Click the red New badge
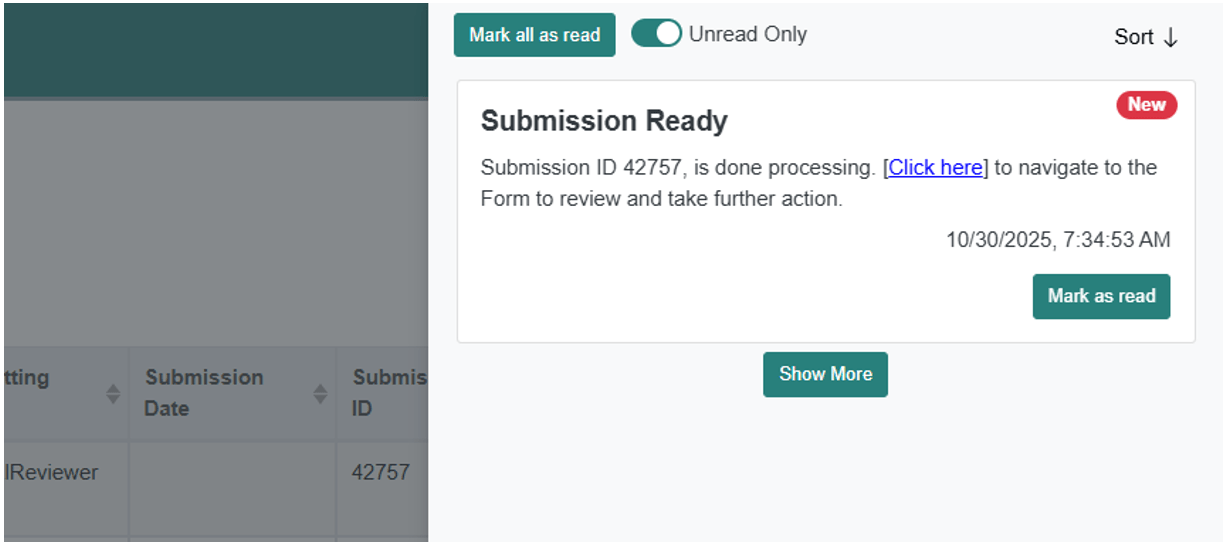Viewport: 1225px width, 546px height. click(1146, 105)
